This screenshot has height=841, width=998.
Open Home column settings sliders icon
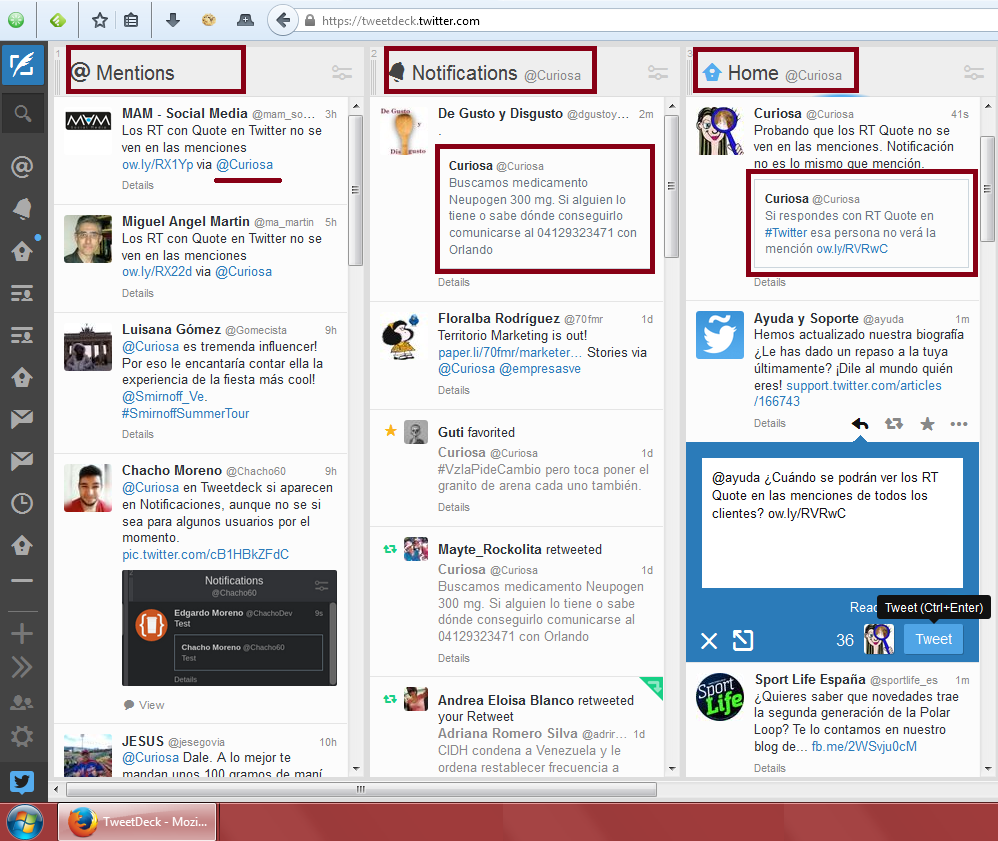(974, 73)
